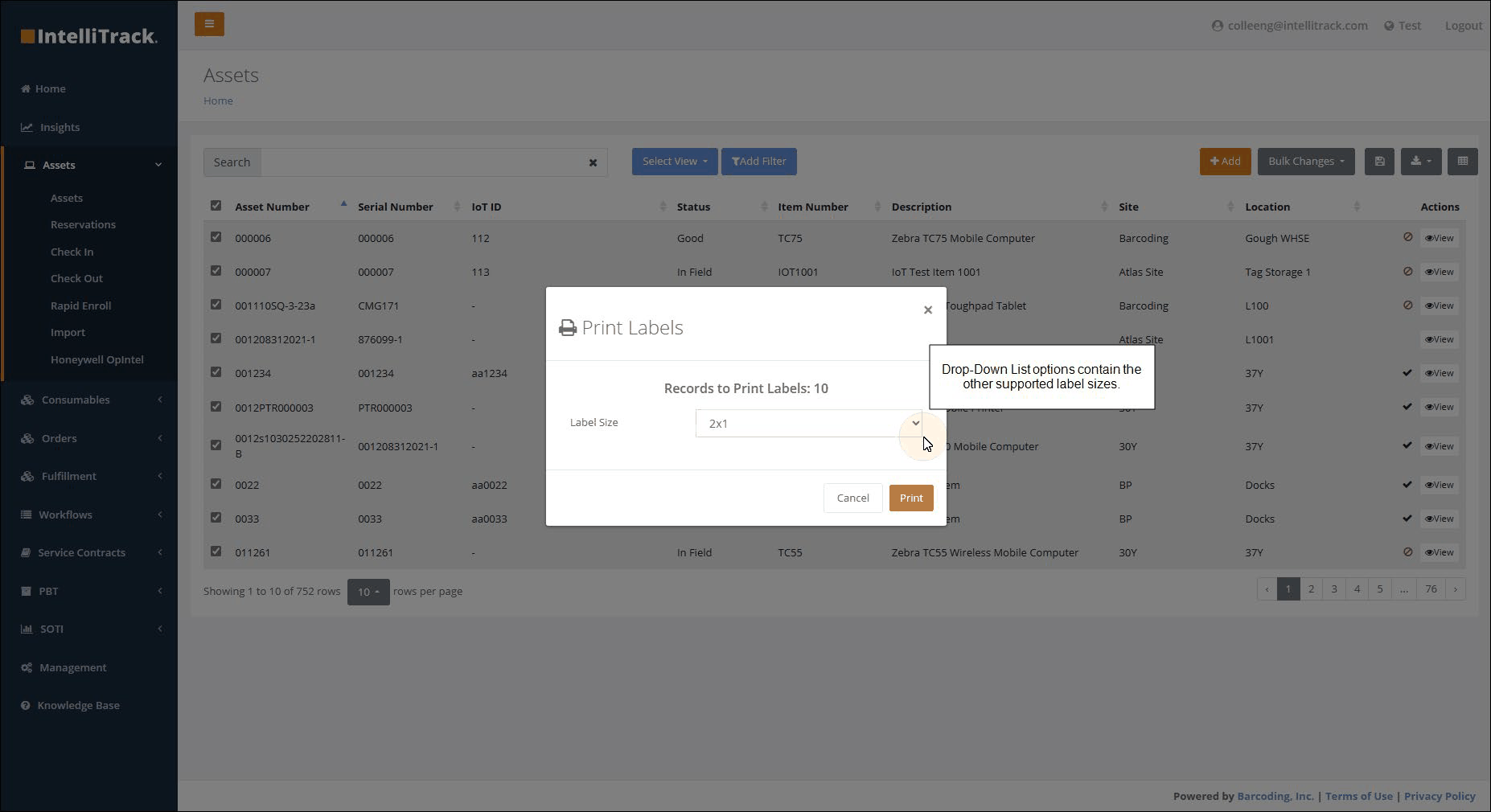Image resolution: width=1491 pixels, height=812 pixels.
Task: Open the Bulk Changes dropdown
Action: (x=1306, y=162)
